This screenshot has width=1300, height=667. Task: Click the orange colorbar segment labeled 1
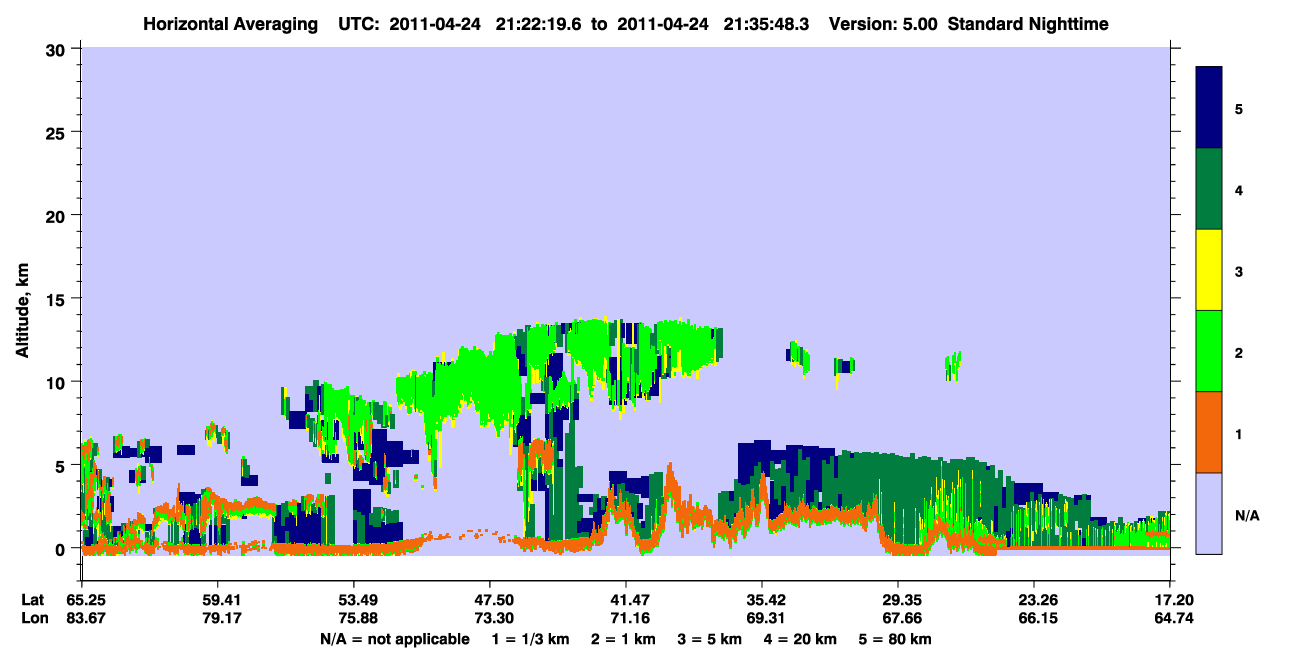[x=1209, y=432]
